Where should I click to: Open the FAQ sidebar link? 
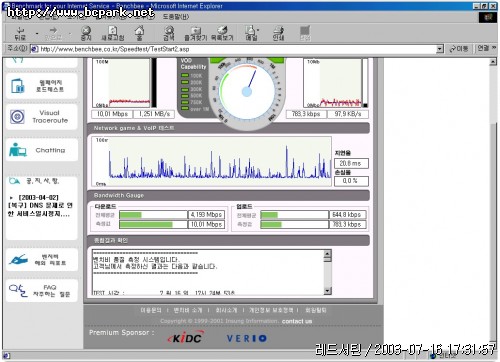(x=42, y=291)
